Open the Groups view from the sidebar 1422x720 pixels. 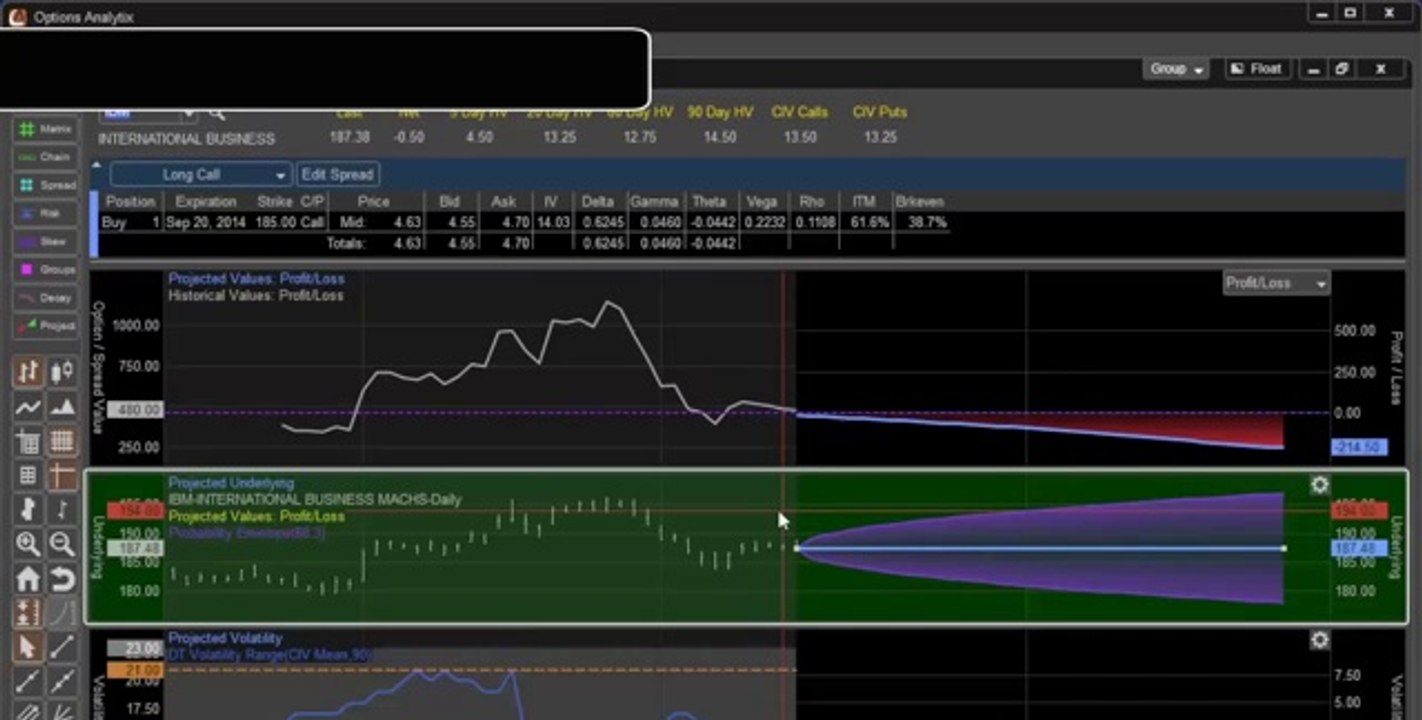(x=44, y=269)
